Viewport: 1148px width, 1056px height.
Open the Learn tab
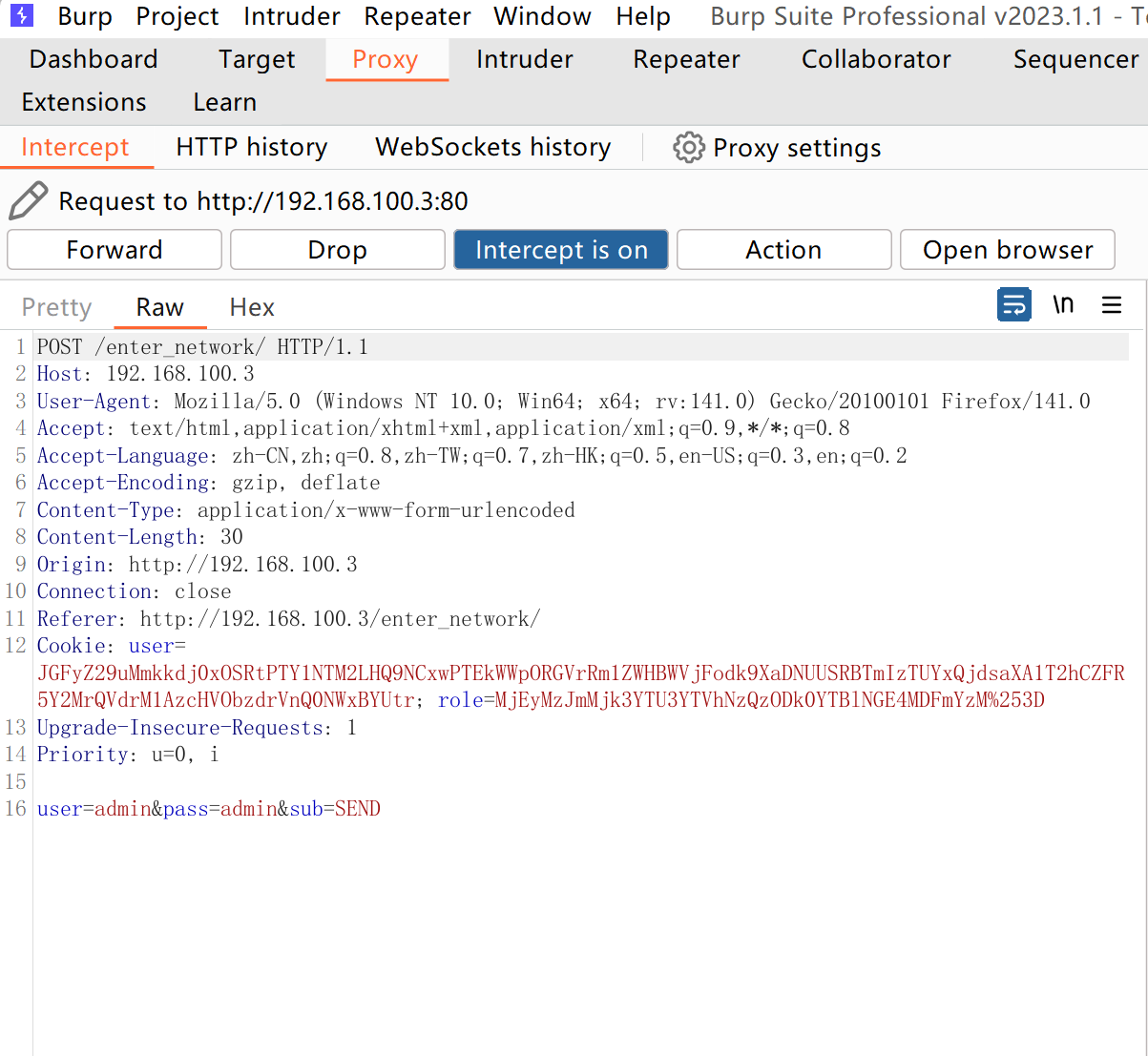click(225, 102)
